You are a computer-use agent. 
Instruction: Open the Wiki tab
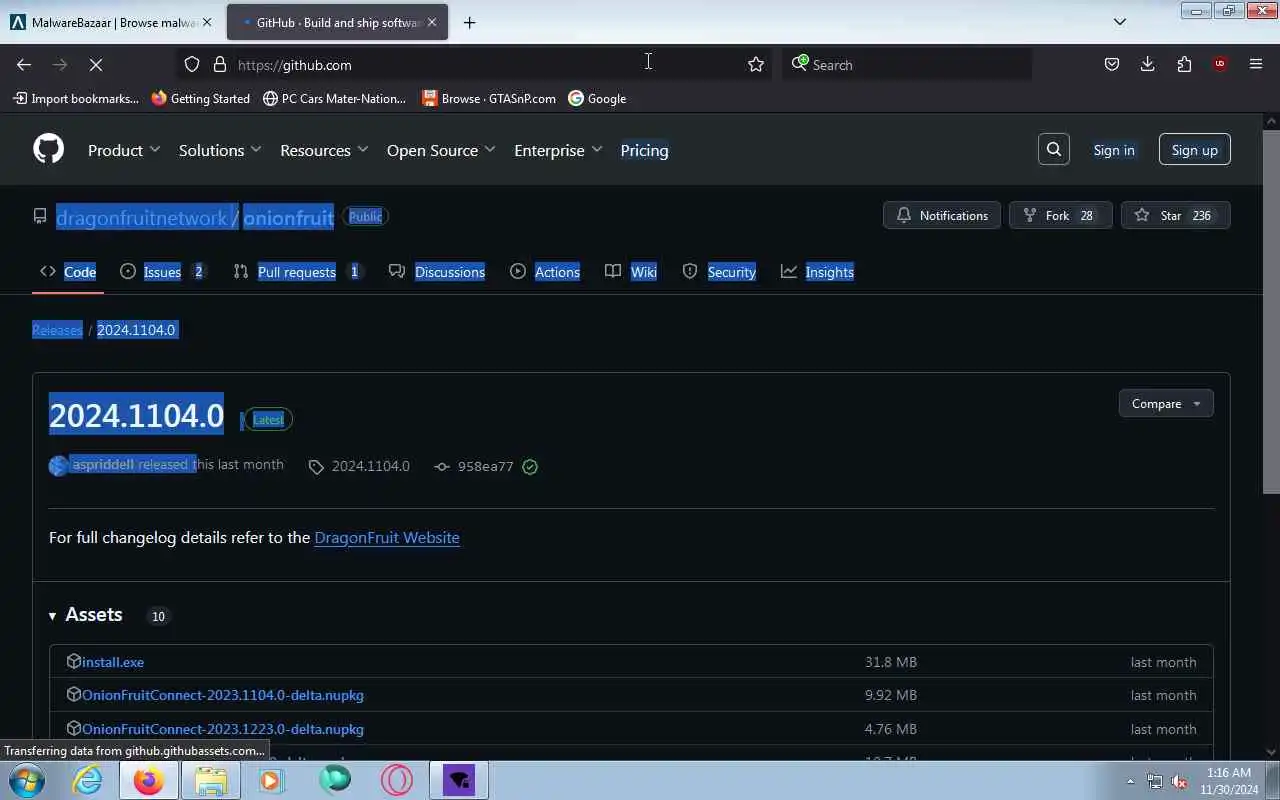coord(631,271)
